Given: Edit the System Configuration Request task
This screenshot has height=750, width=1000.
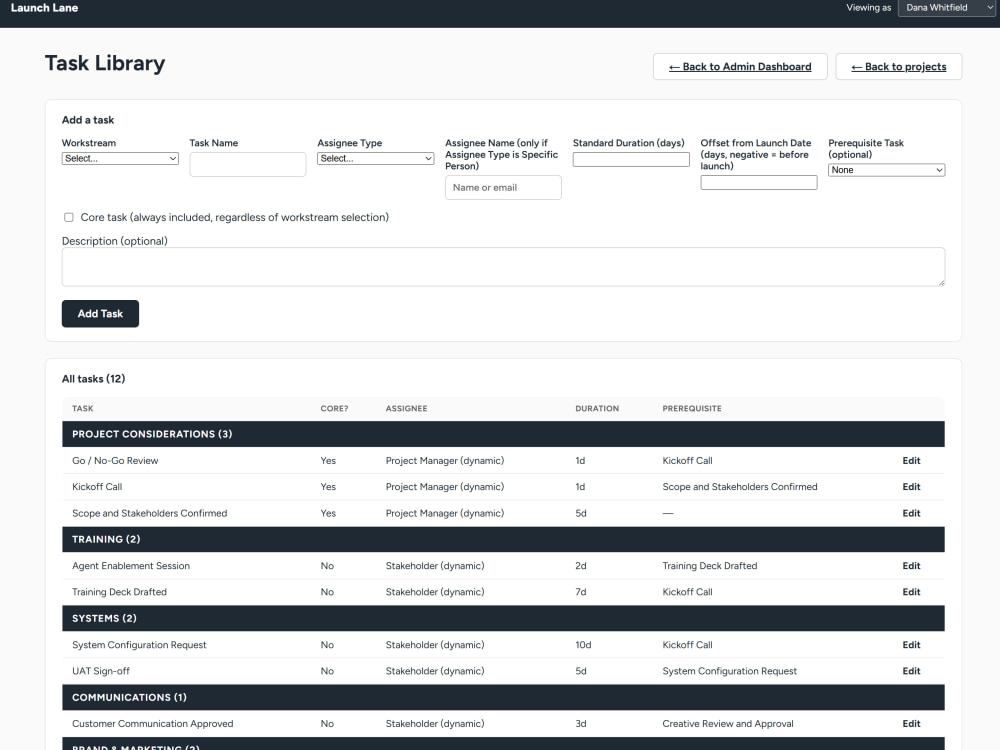Looking at the screenshot, I should pyautogui.click(x=911, y=645).
